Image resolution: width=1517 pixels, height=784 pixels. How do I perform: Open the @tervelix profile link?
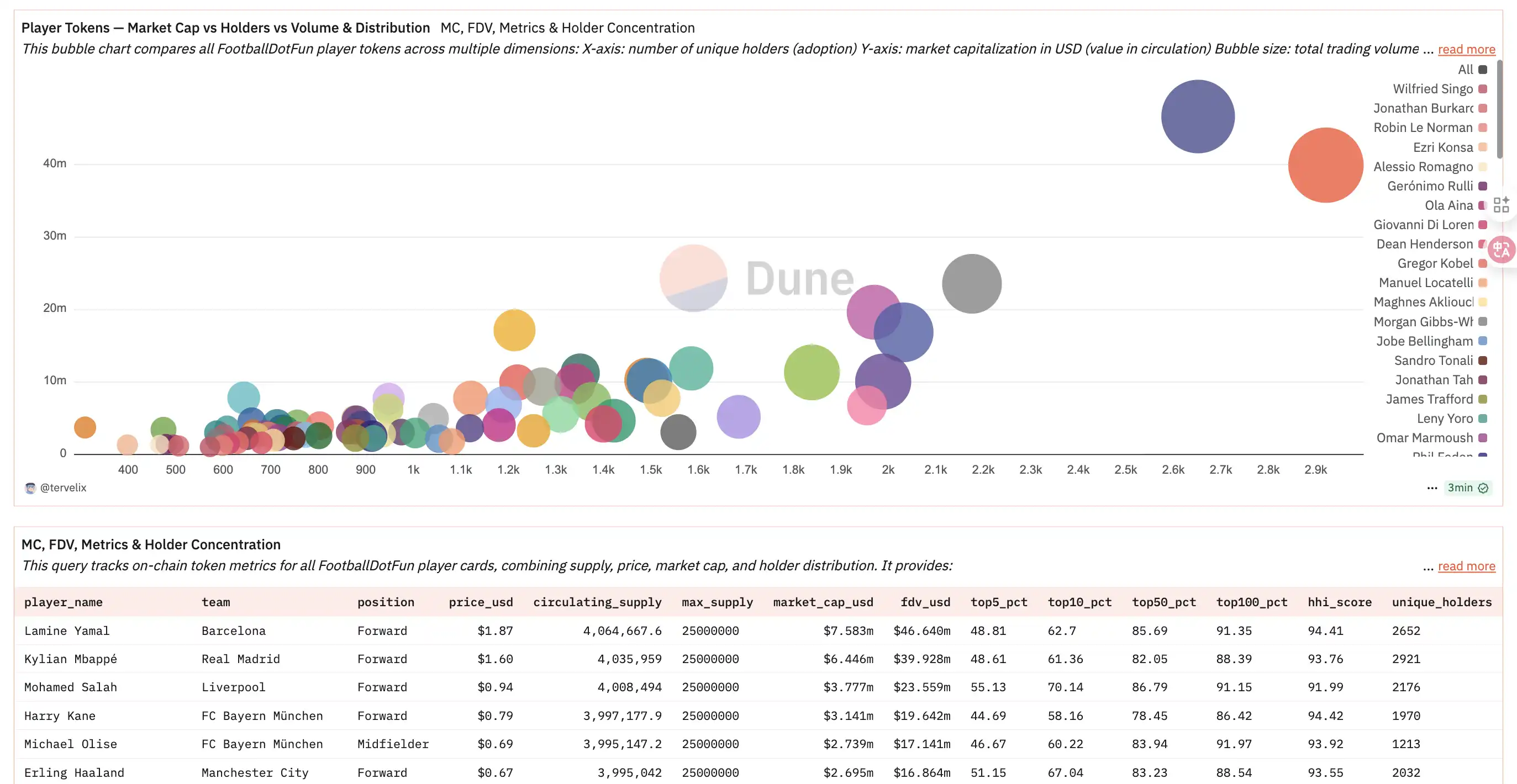click(x=63, y=488)
